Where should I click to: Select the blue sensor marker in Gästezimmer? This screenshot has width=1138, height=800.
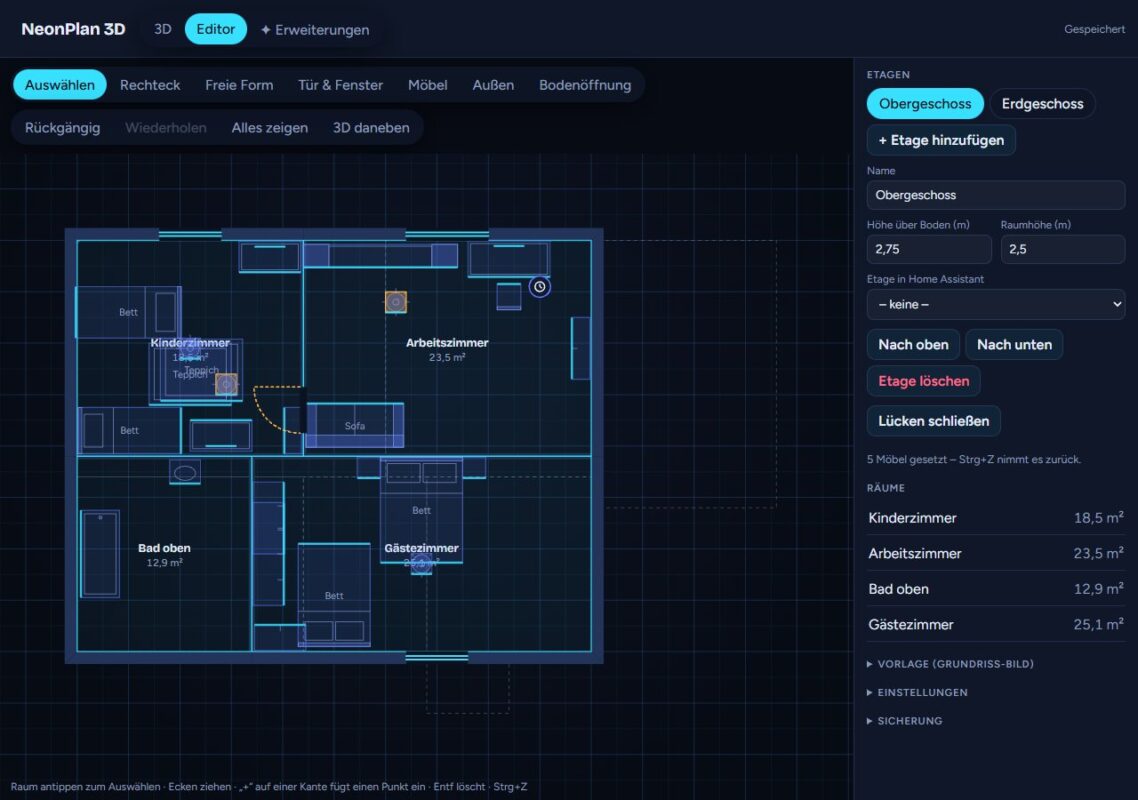[422, 563]
